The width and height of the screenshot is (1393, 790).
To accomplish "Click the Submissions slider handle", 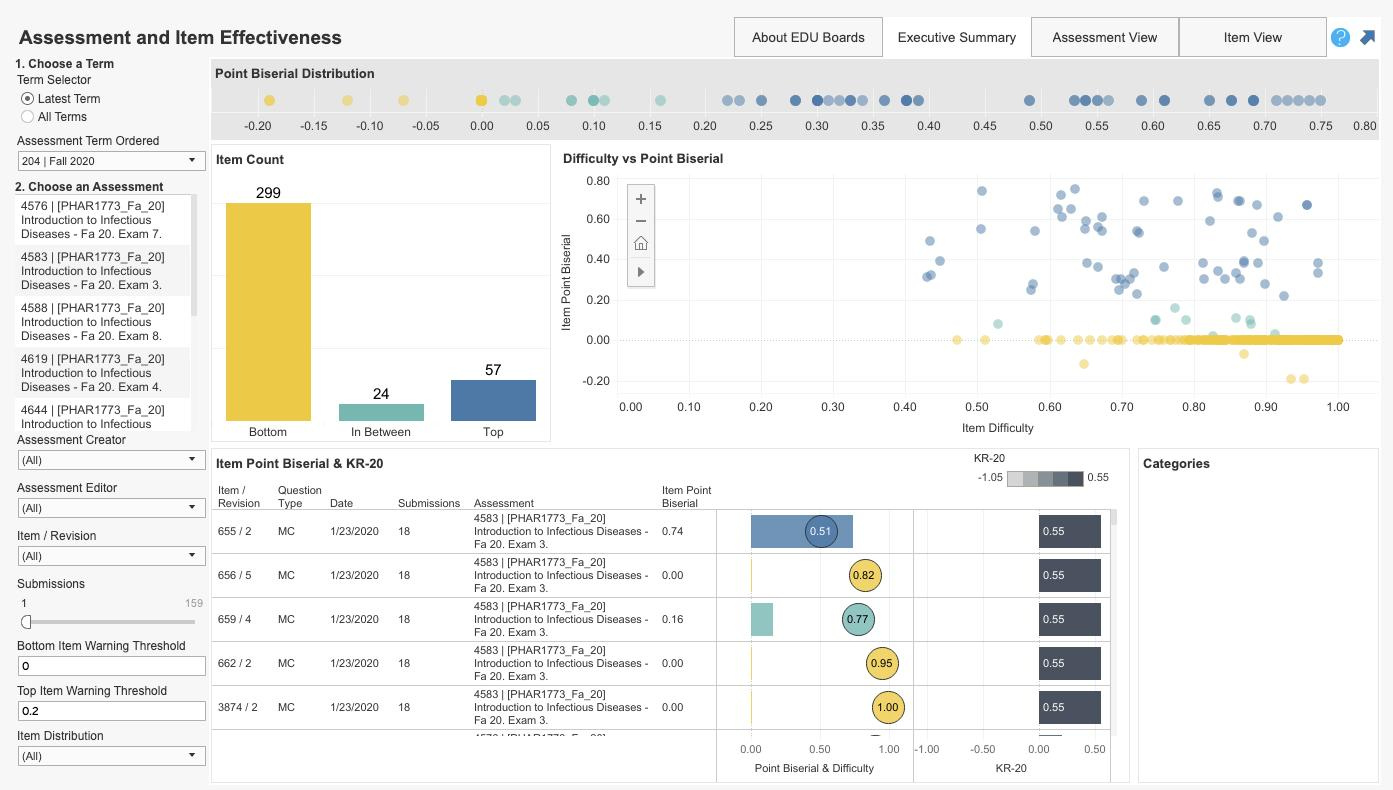I will (27, 621).
